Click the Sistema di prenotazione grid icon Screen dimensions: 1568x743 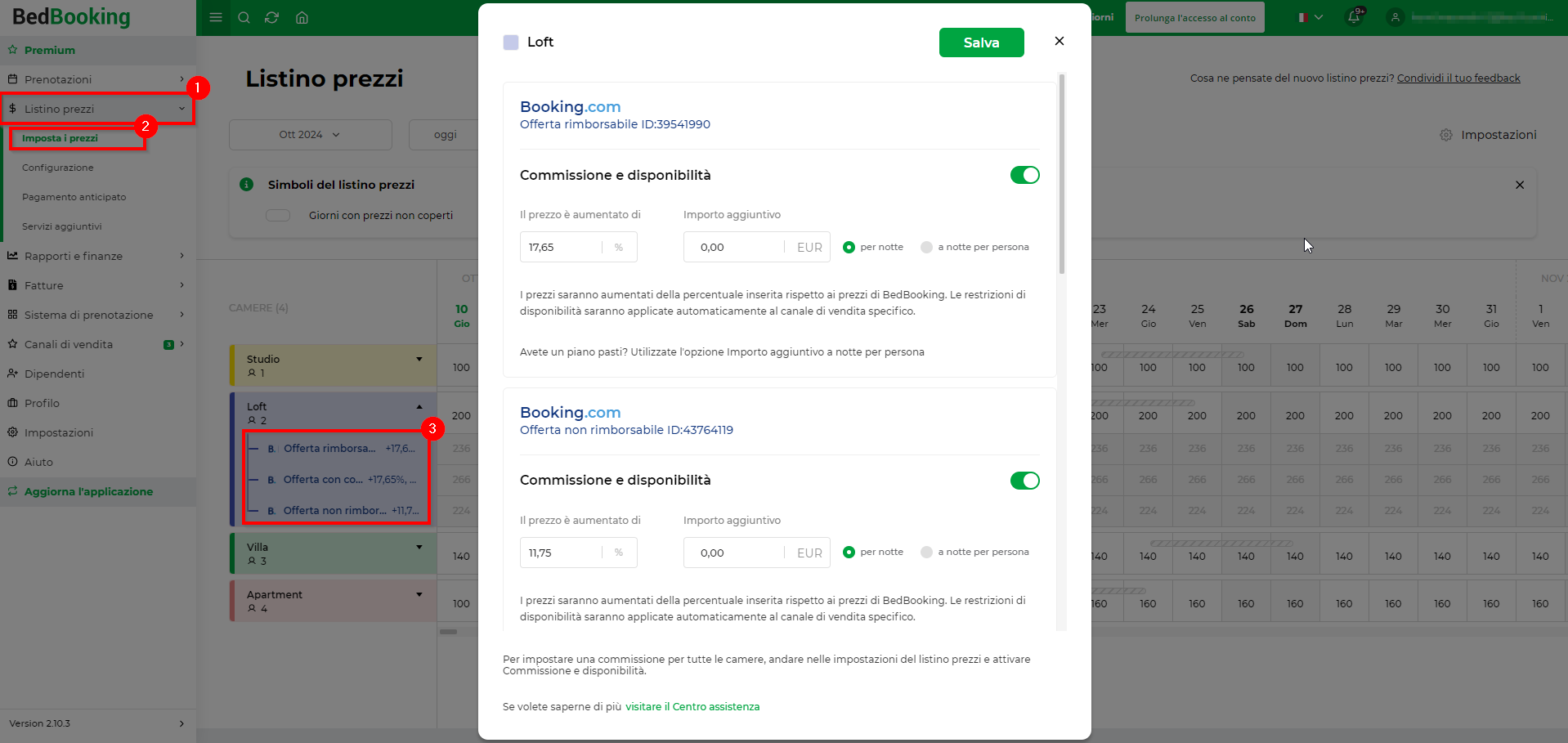[13, 315]
